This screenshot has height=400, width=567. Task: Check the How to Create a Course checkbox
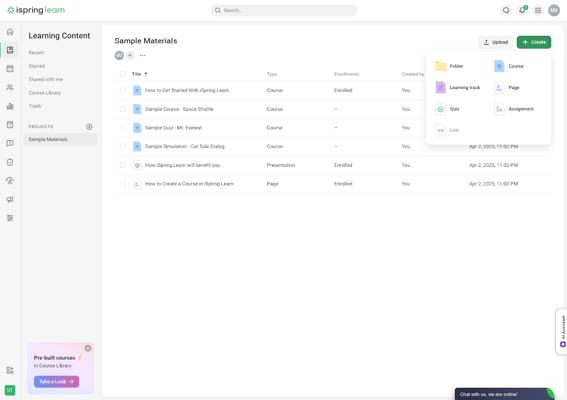coord(123,184)
